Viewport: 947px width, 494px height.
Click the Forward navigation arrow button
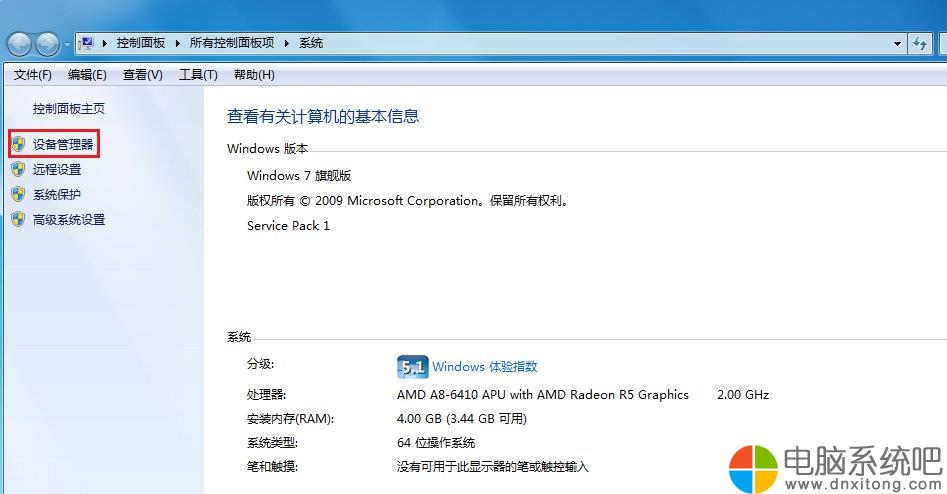point(47,43)
